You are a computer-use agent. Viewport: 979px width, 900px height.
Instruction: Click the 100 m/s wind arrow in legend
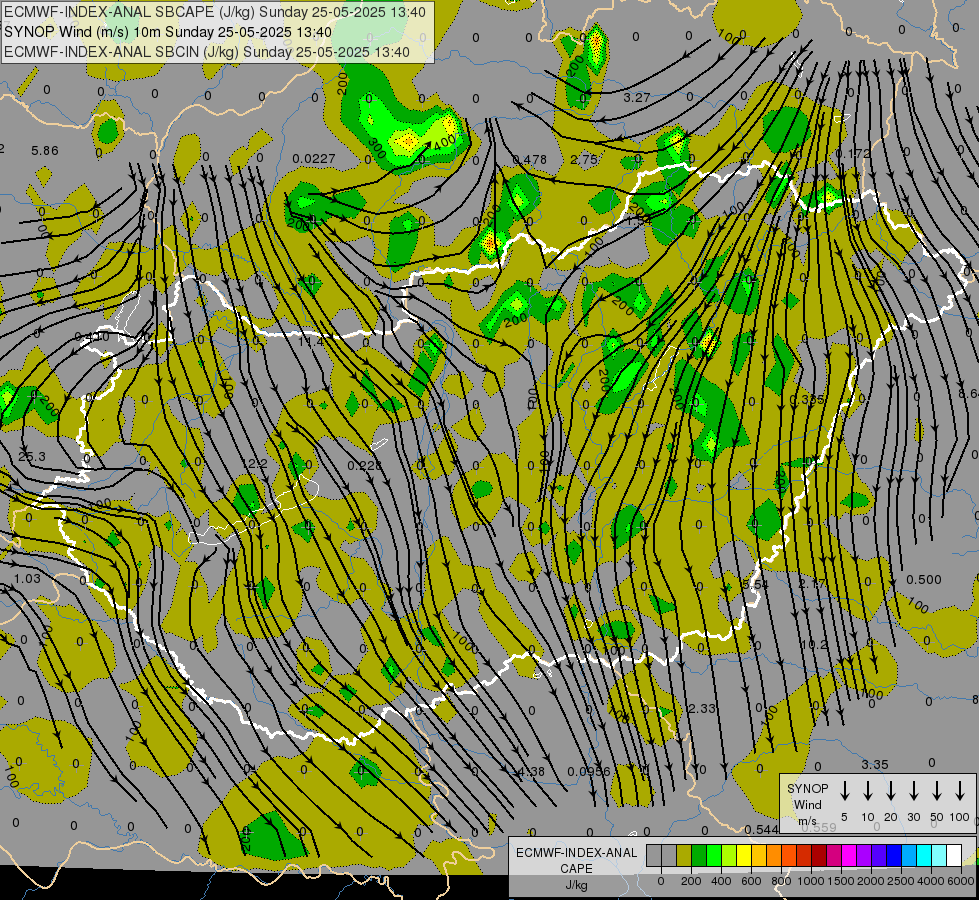pyautogui.click(x=960, y=790)
